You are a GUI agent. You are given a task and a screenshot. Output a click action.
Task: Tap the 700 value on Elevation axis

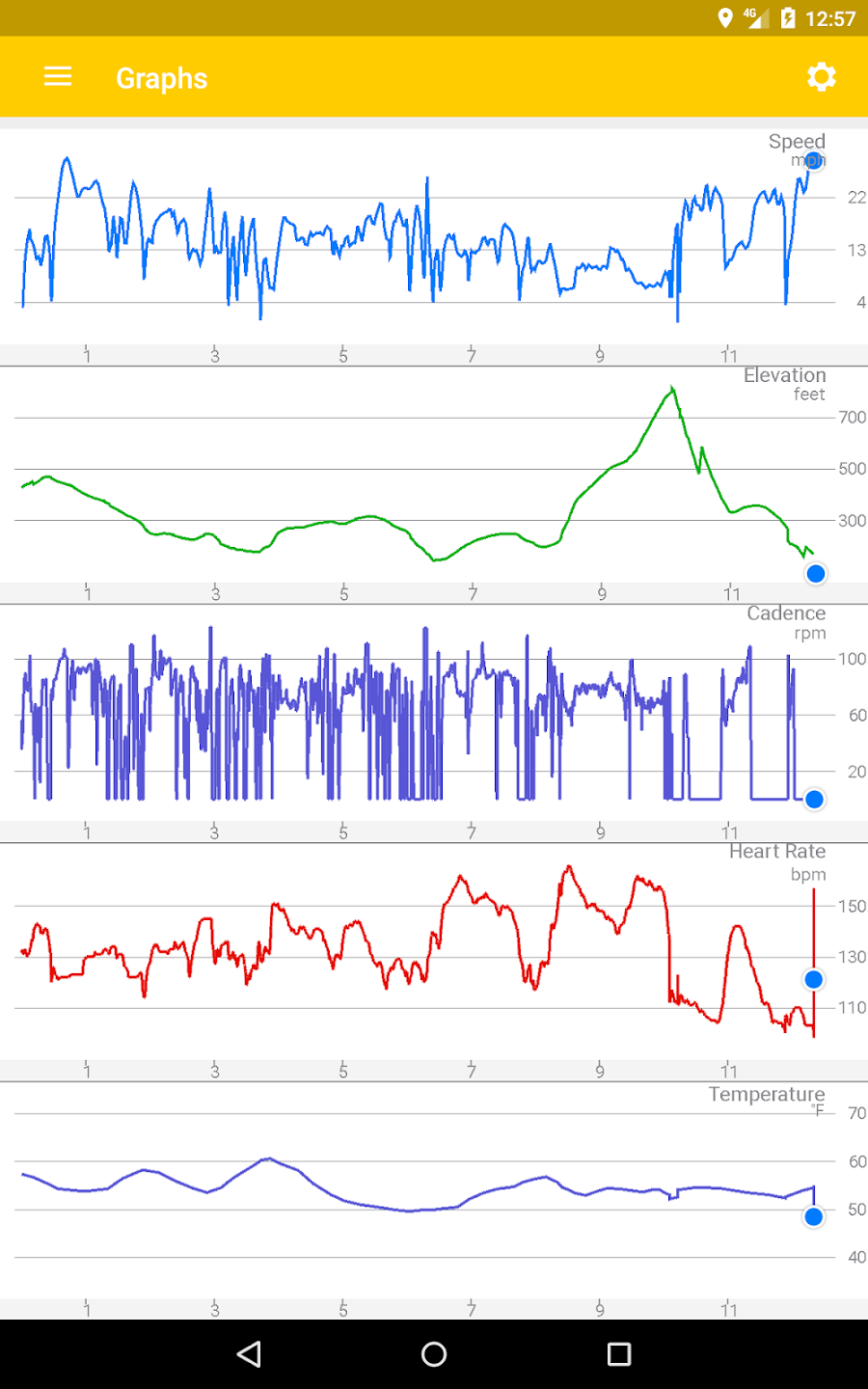(x=853, y=418)
